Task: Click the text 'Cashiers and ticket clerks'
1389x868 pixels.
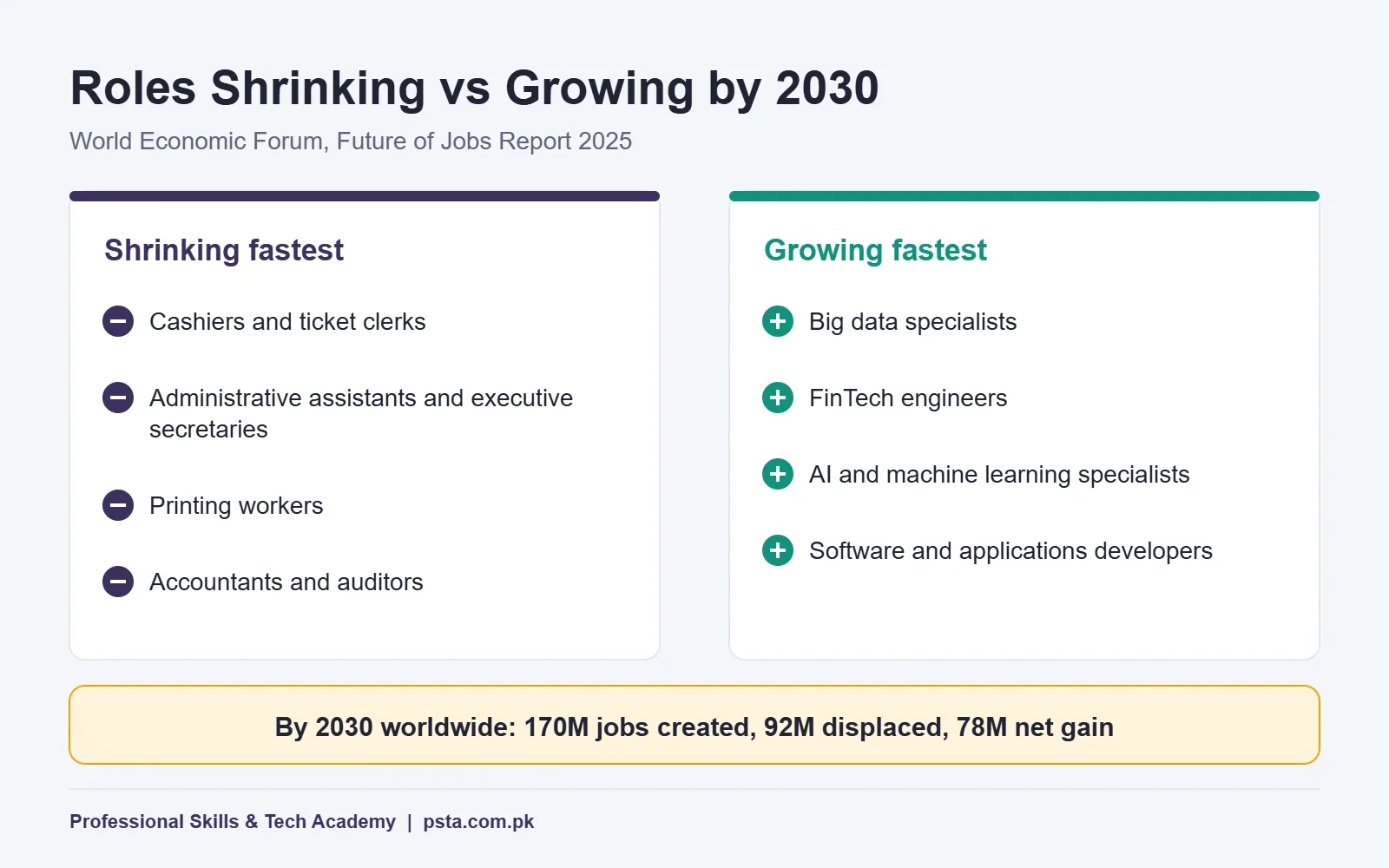Action: [287, 321]
